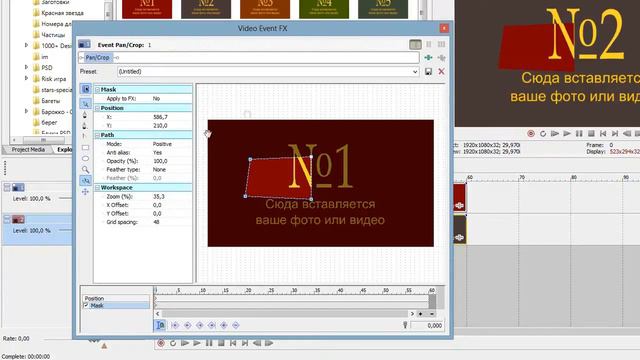Click the №4 green template thumbnail
Image resolution: width=640 pixels, height=360 pixels.
pyautogui.click(x=324, y=9)
